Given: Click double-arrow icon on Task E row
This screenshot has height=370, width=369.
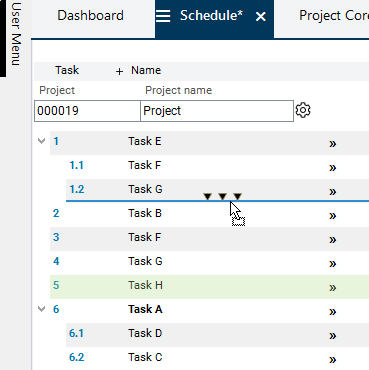Looking at the screenshot, I should [332, 144].
